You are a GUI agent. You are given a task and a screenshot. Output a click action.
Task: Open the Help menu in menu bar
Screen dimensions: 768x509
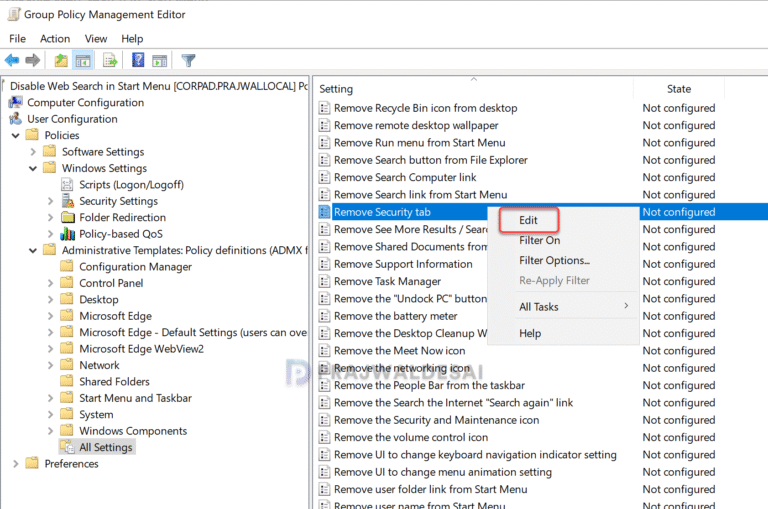[132, 39]
